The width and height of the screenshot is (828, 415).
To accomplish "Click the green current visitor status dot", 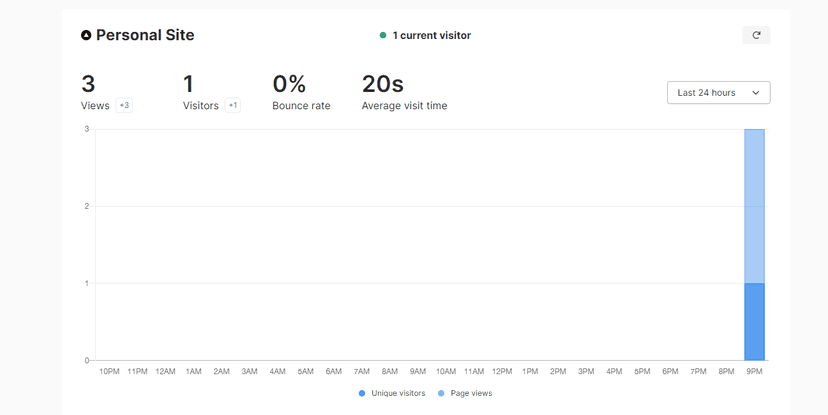I will click(383, 35).
